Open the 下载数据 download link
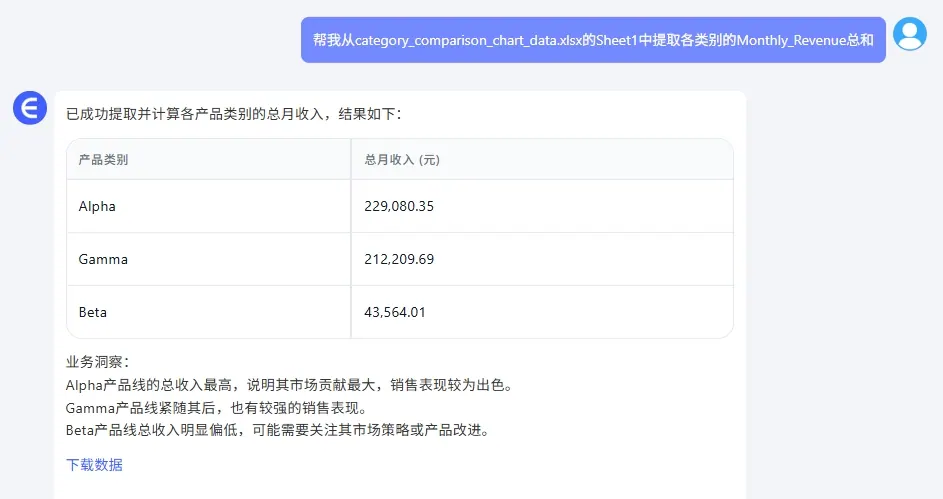The image size is (943, 499). coord(94,465)
